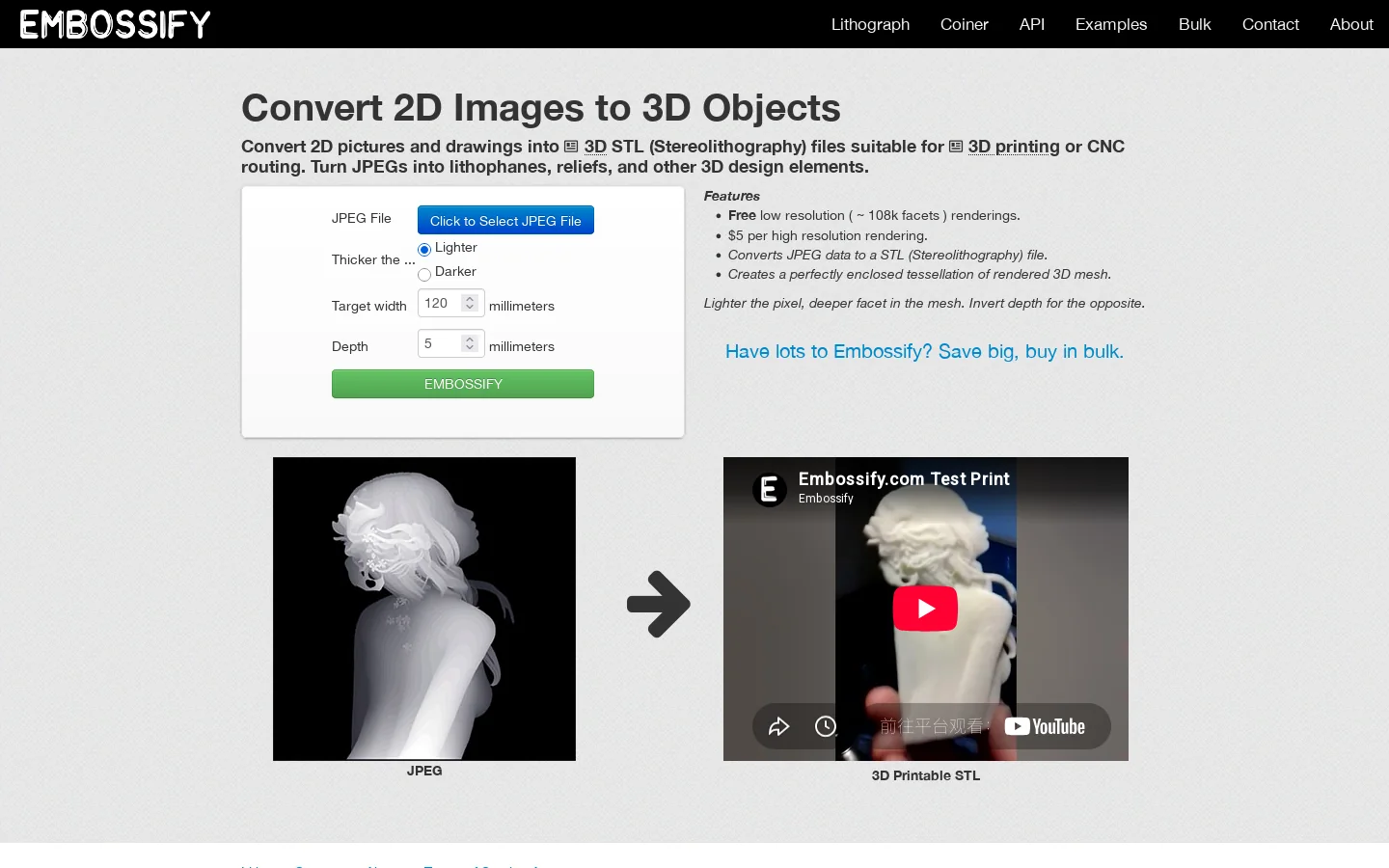Open the About page
Screen dimensions: 1389x868
tap(1351, 24)
